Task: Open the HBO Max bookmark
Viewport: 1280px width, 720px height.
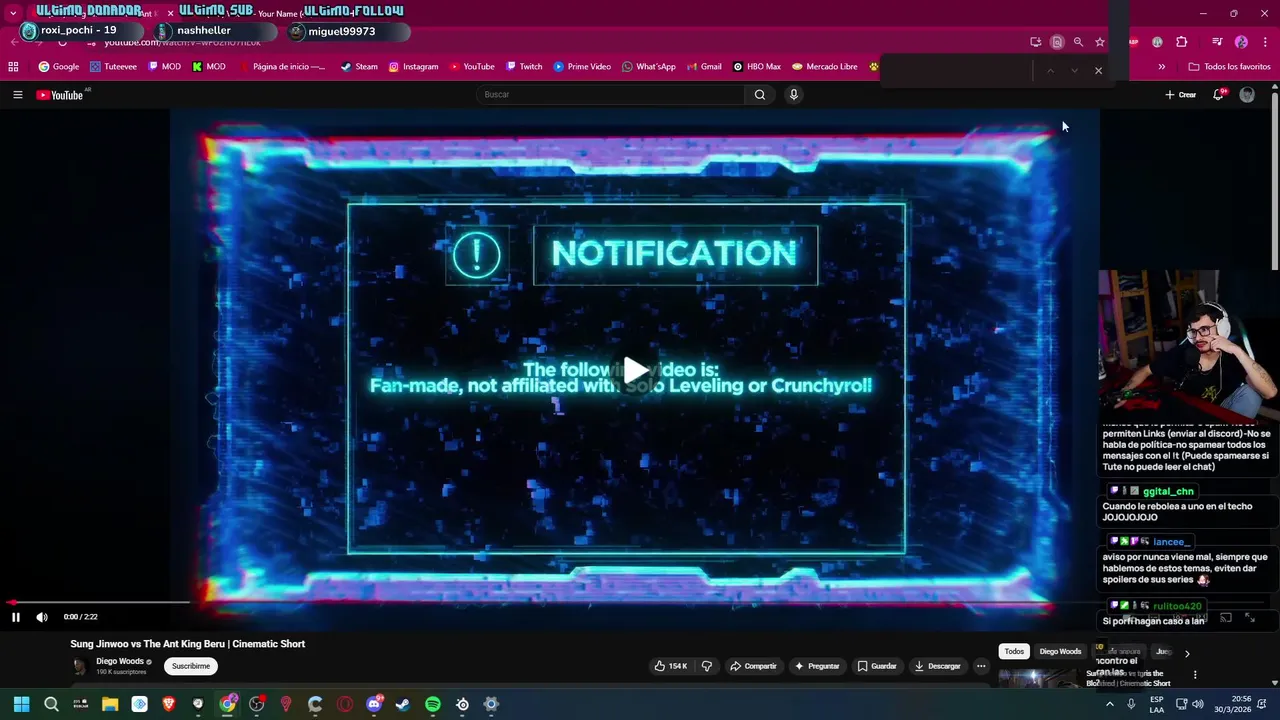Action: 756,67
